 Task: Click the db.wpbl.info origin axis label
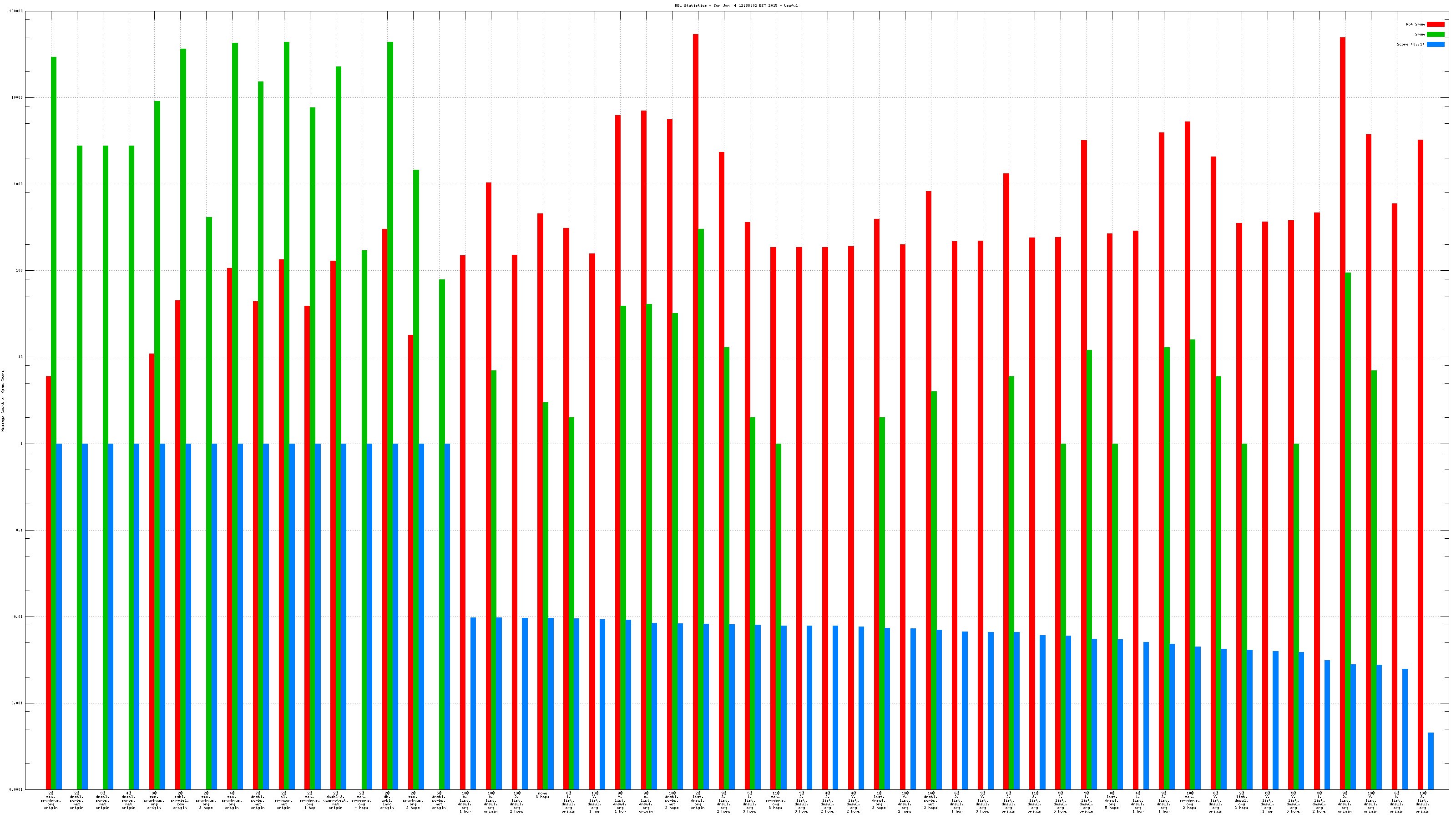pos(387,801)
